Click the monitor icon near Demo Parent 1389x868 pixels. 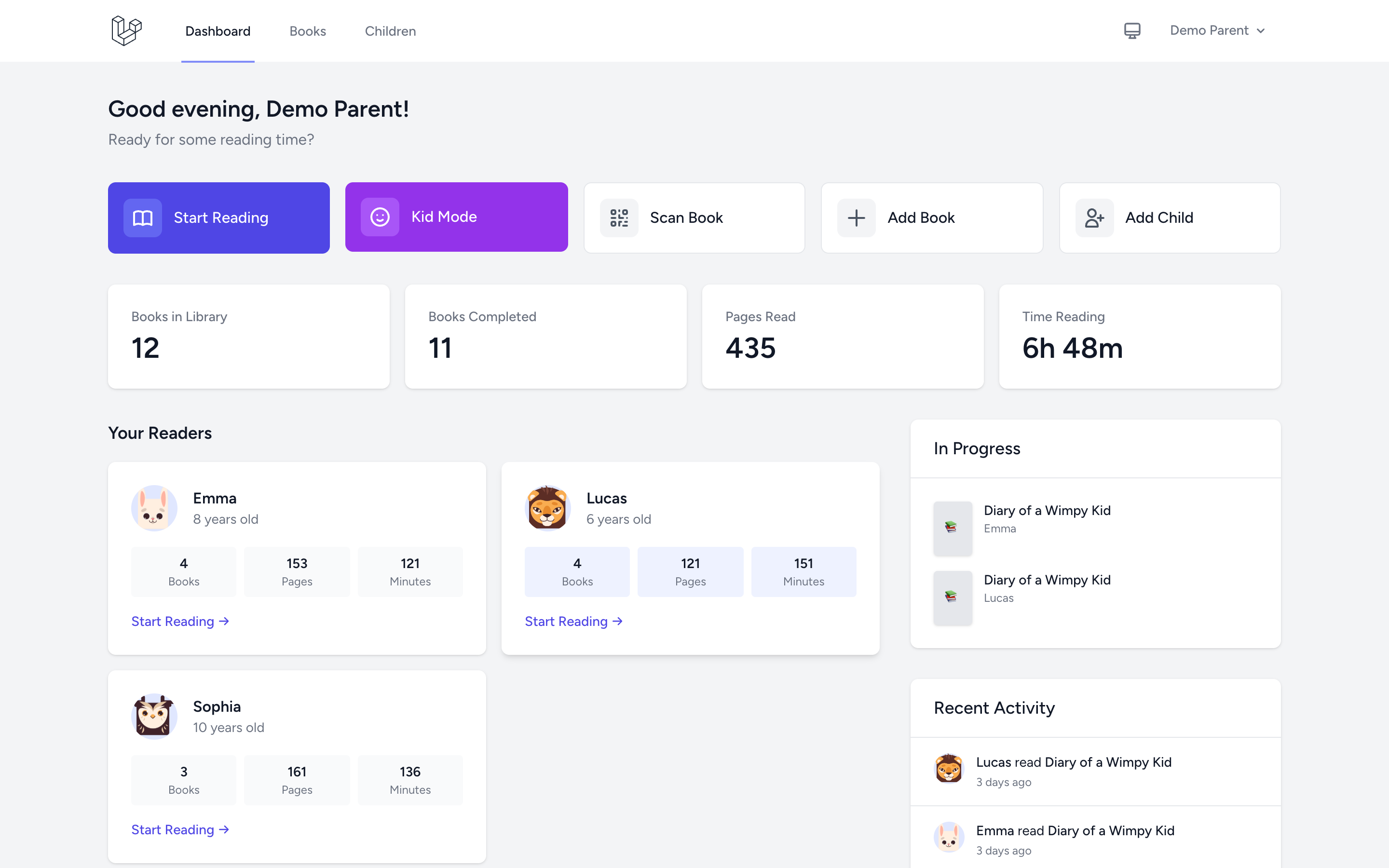[1131, 30]
